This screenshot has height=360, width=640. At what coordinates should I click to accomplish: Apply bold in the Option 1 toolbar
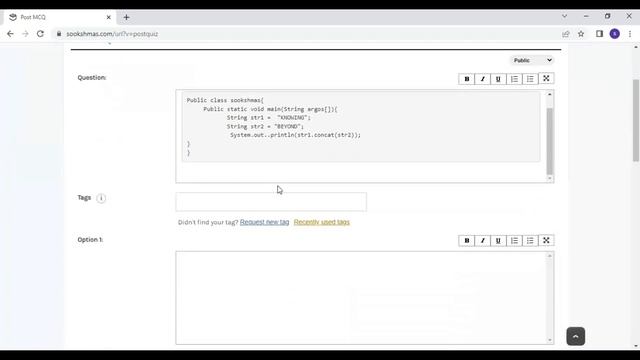coord(467,241)
